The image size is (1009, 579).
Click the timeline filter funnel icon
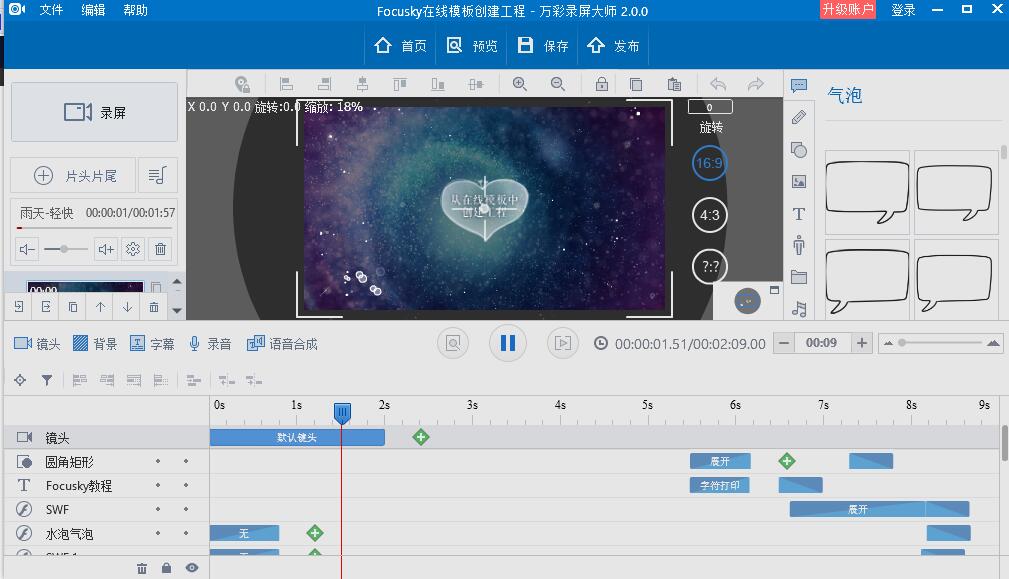[x=47, y=380]
